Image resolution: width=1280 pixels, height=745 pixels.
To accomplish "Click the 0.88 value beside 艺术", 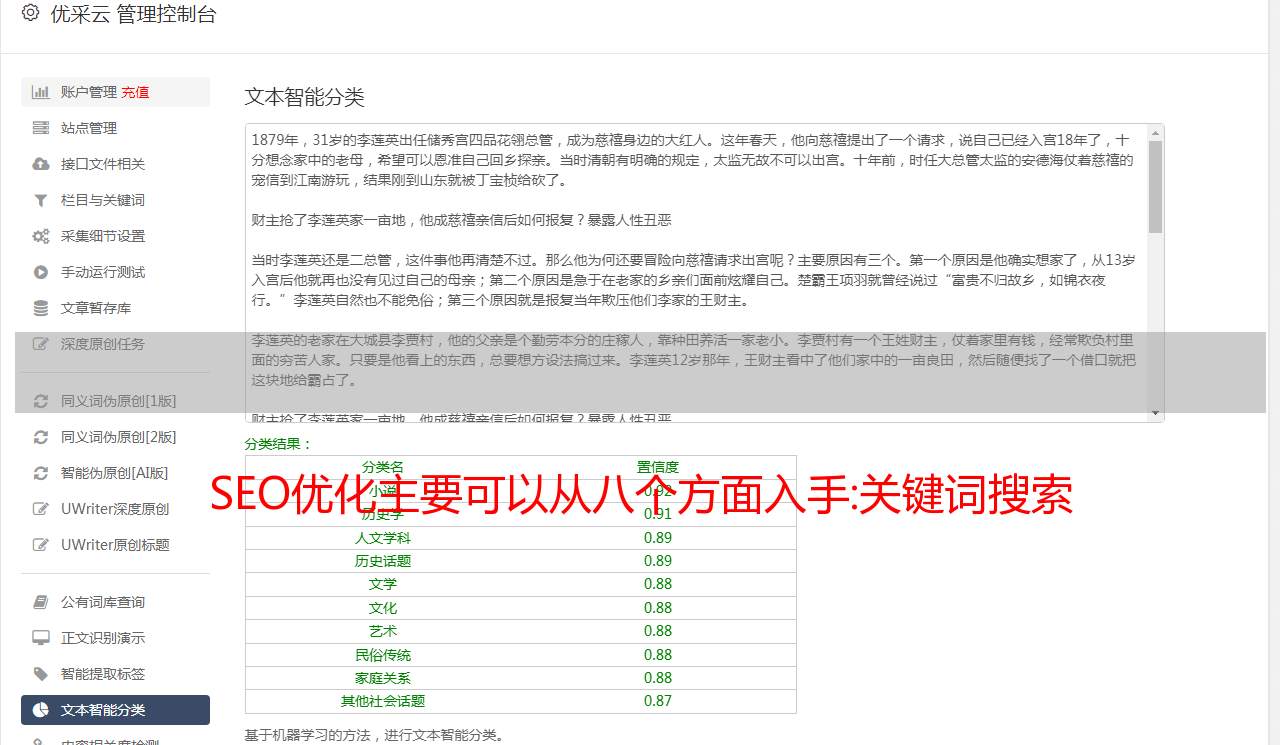I will pos(658,631).
